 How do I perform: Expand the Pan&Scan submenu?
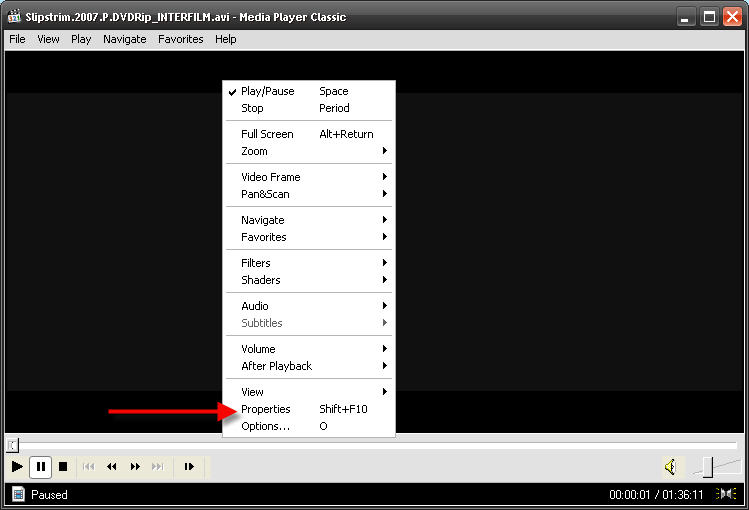309,194
